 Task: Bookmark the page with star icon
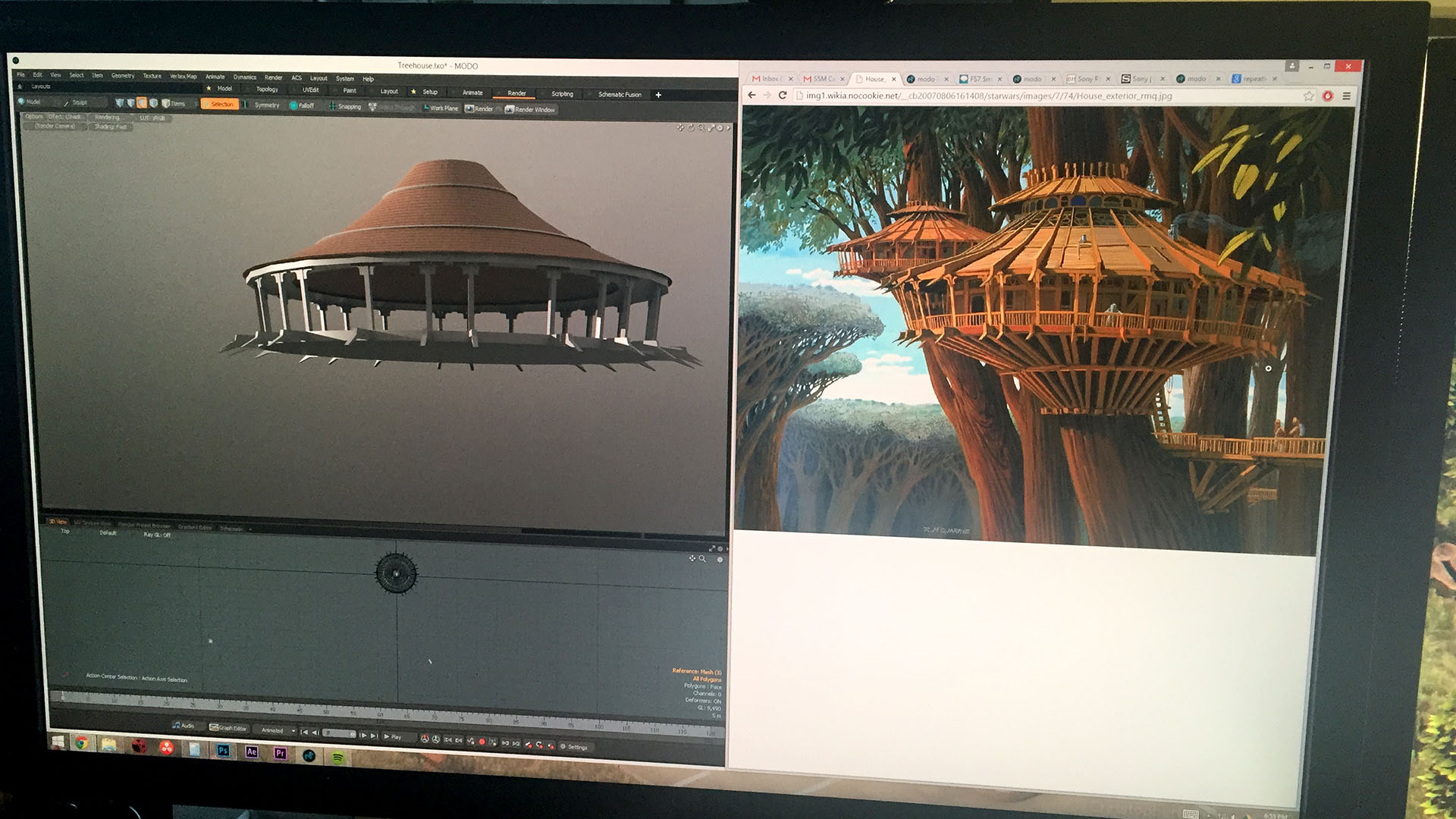tap(1308, 96)
